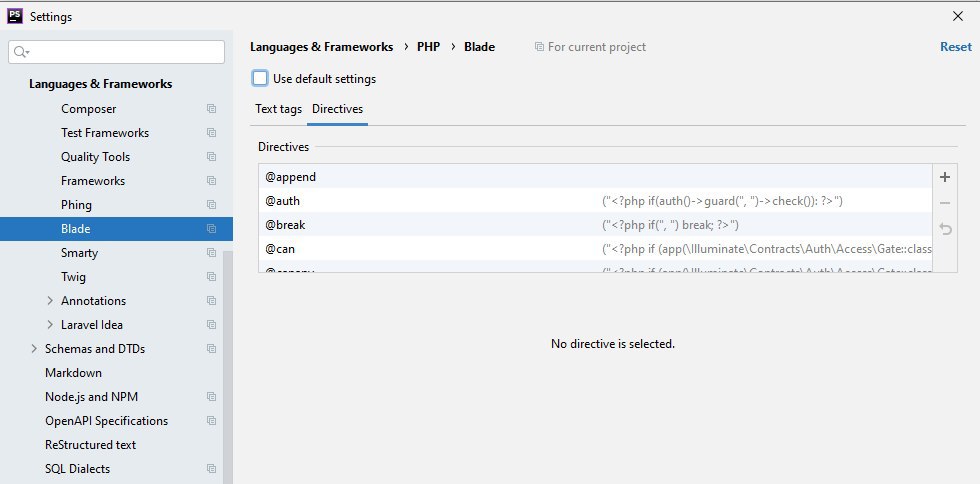Viewport: 980px width, 484px height.
Task: Open Test Frameworks settings page
Action: [105, 133]
